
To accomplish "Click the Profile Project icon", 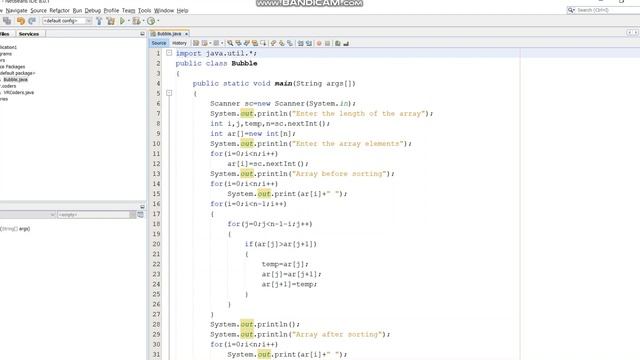I will (x=151, y=21).
